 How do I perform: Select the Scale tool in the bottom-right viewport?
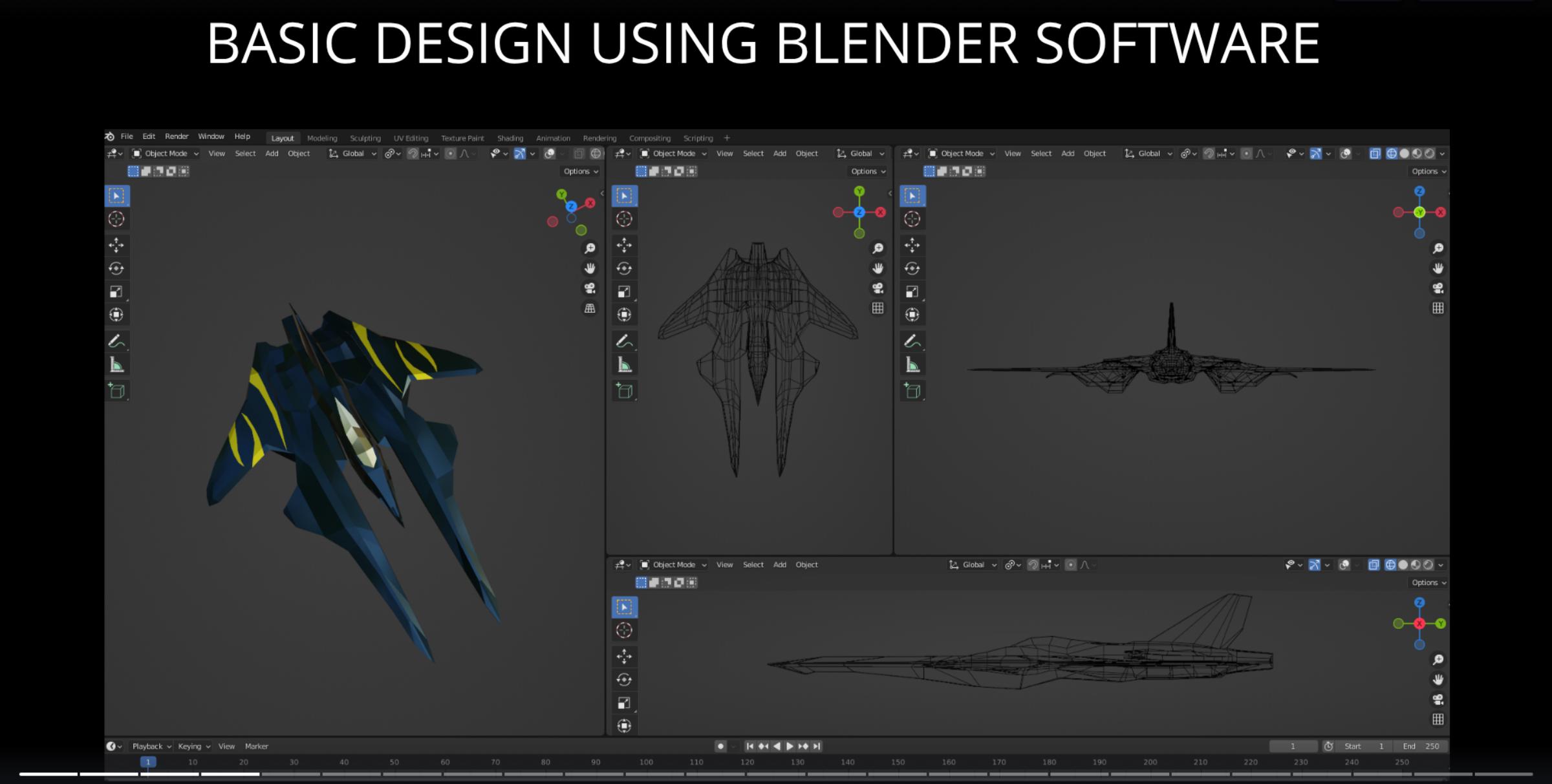point(625,703)
